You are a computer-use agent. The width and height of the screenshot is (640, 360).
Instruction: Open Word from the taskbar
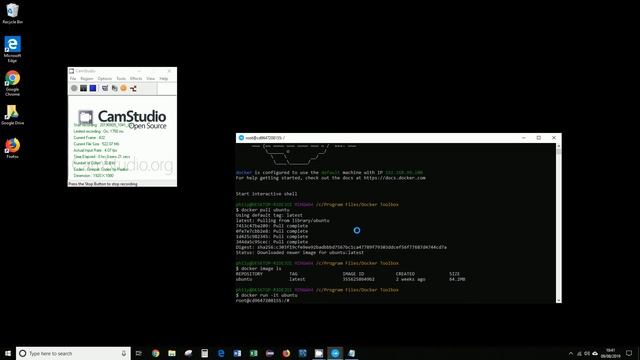pos(237,353)
